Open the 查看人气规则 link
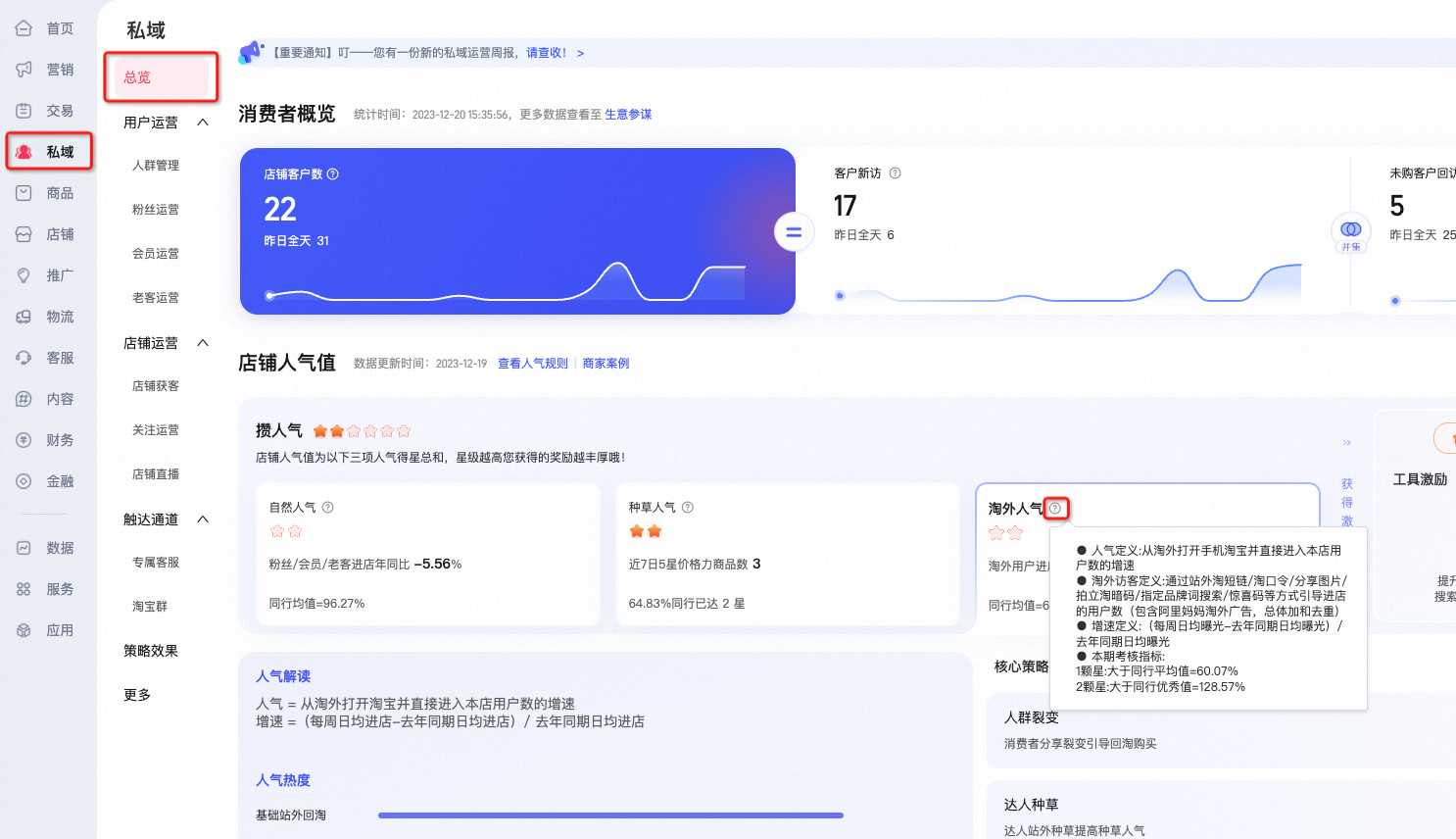 point(533,364)
